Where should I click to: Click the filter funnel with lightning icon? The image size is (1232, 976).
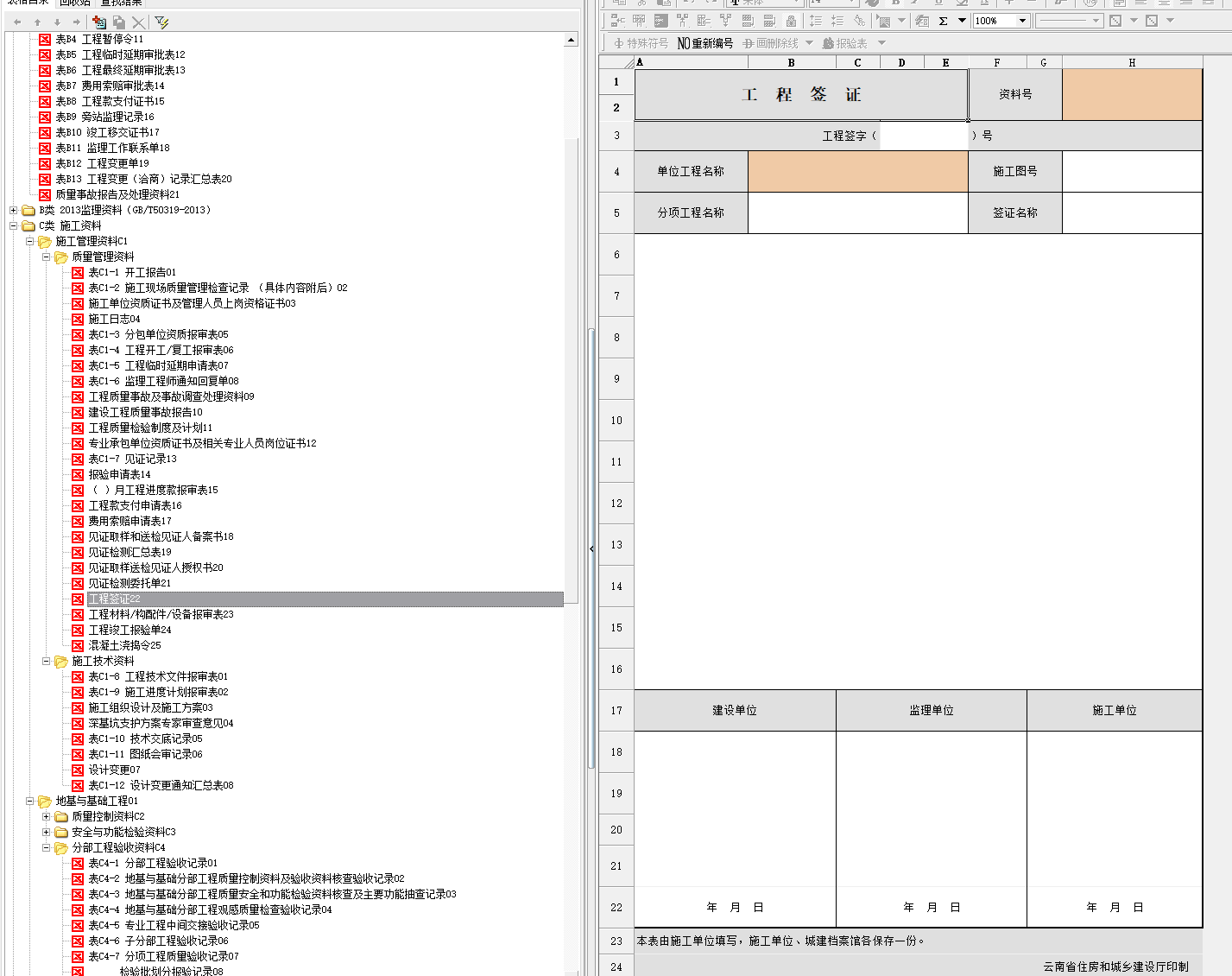click(161, 22)
